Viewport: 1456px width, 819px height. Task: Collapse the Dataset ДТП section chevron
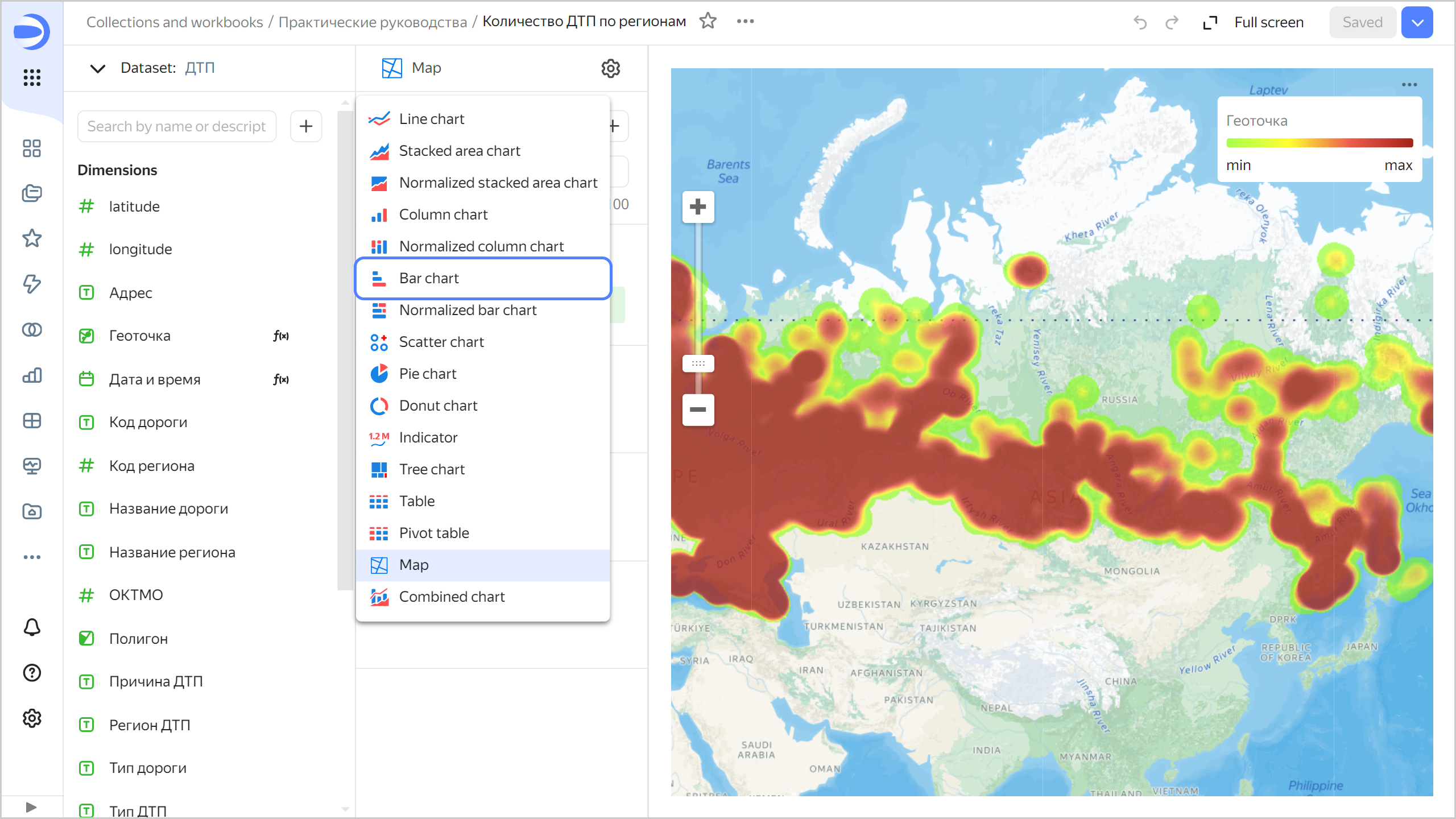(97, 68)
